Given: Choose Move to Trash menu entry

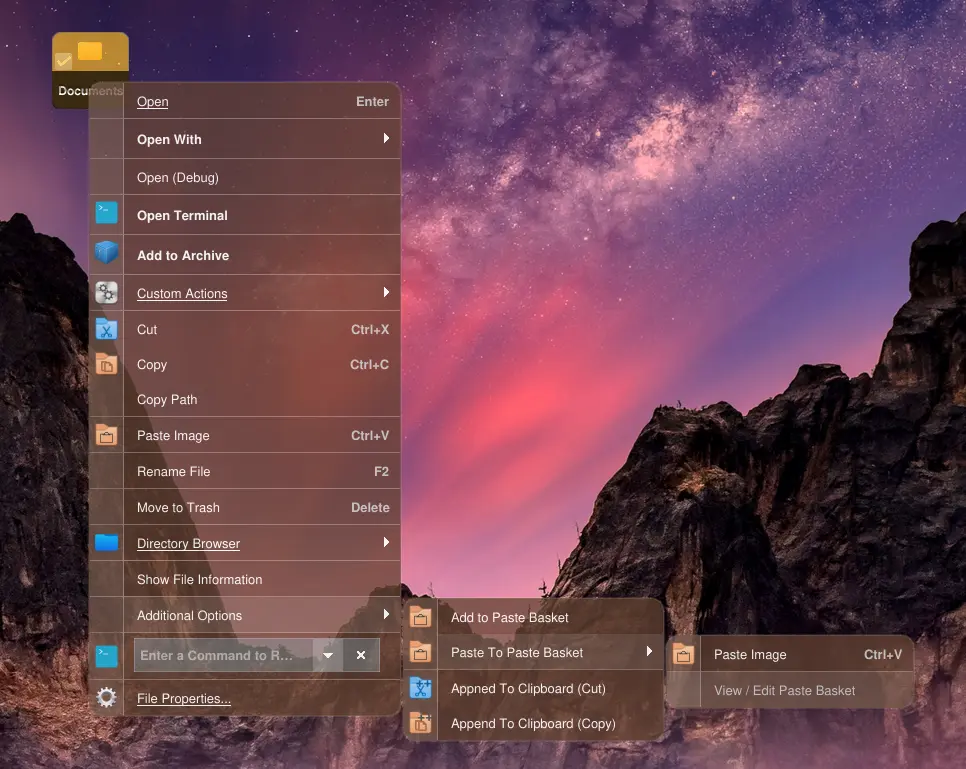Looking at the screenshot, I should pyautogui.click(x=178, y=507).
